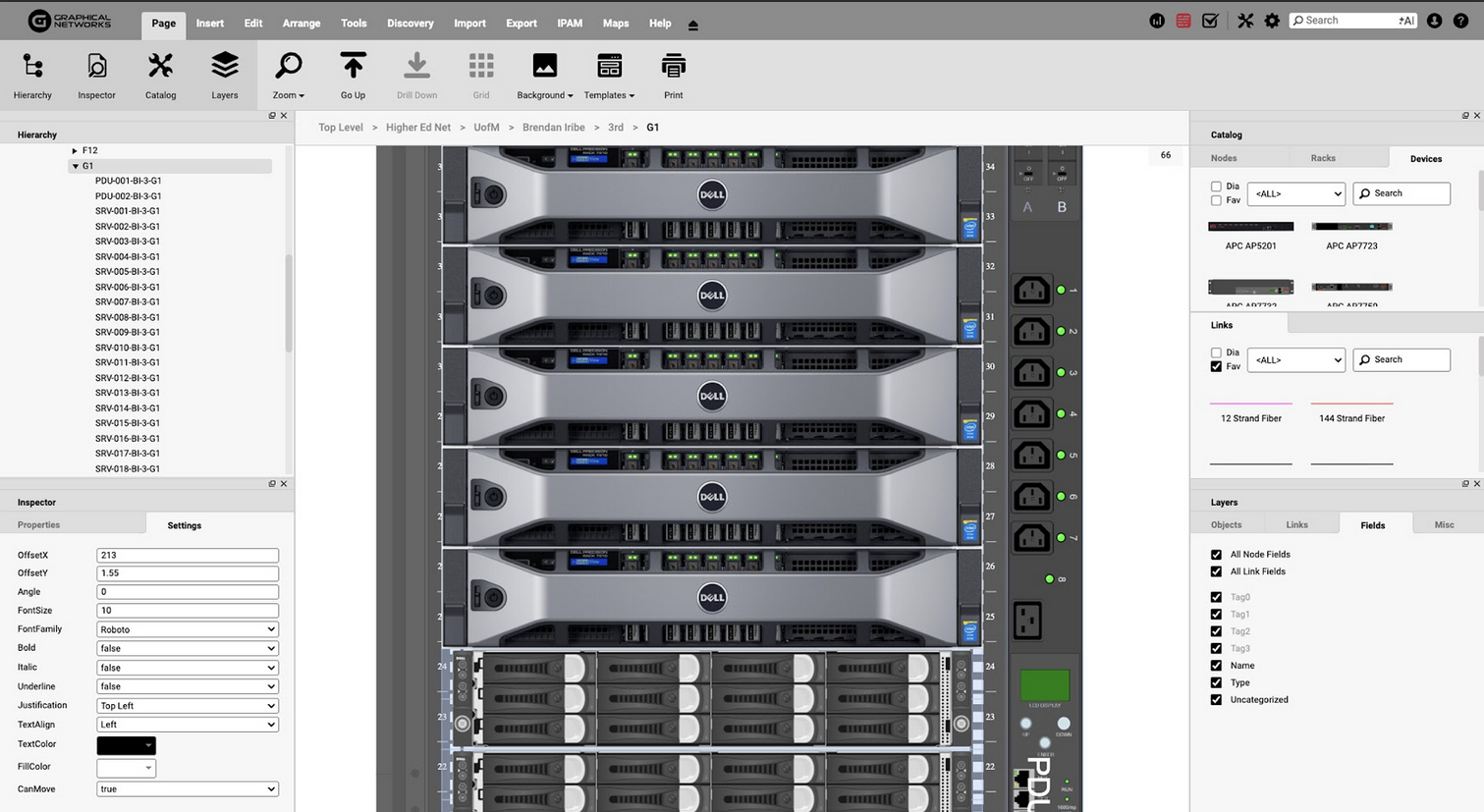Viewport: 1484px width, 812px height.
Task: Select the 12 Strand Fiber link
Action: click(x=1250, y=411)
